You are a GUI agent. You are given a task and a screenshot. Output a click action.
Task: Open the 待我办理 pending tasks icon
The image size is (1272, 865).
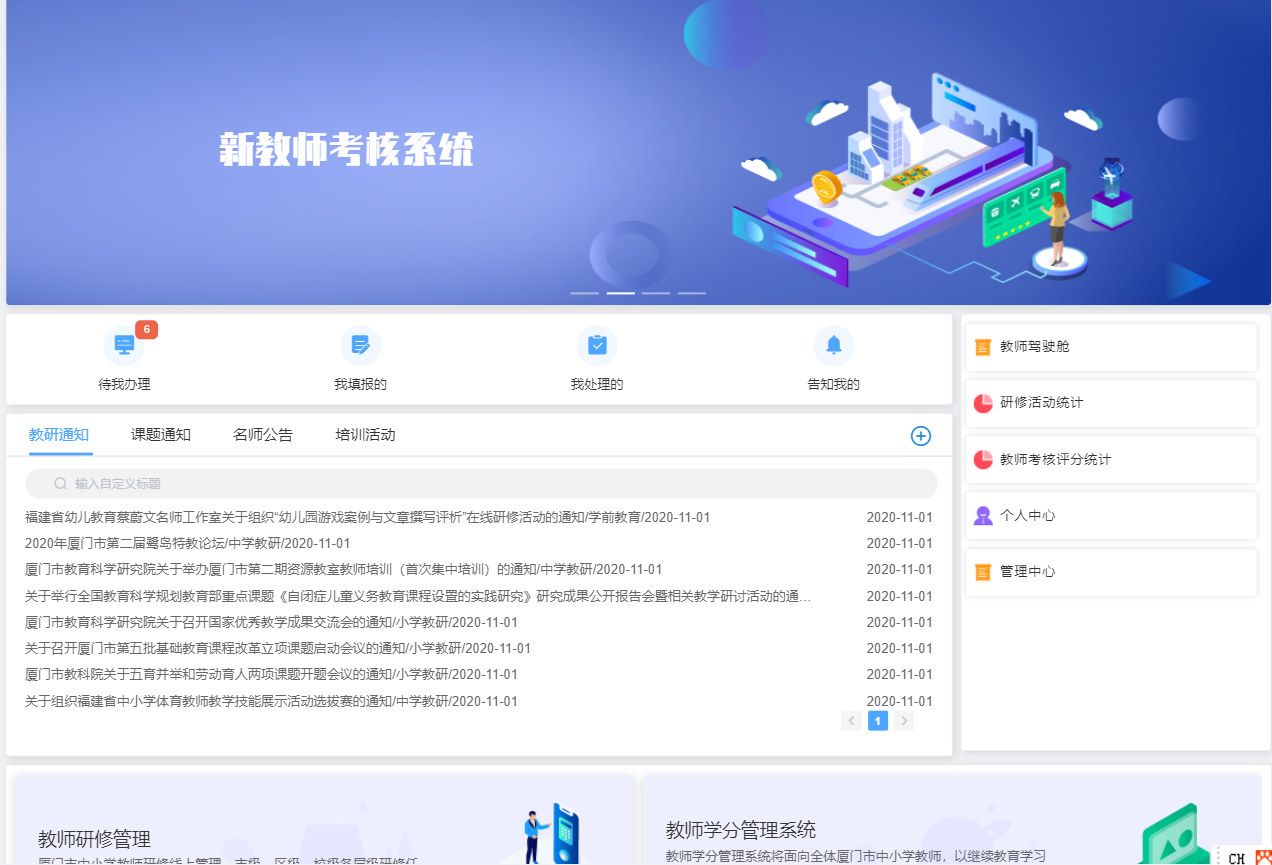click(123, 345)
